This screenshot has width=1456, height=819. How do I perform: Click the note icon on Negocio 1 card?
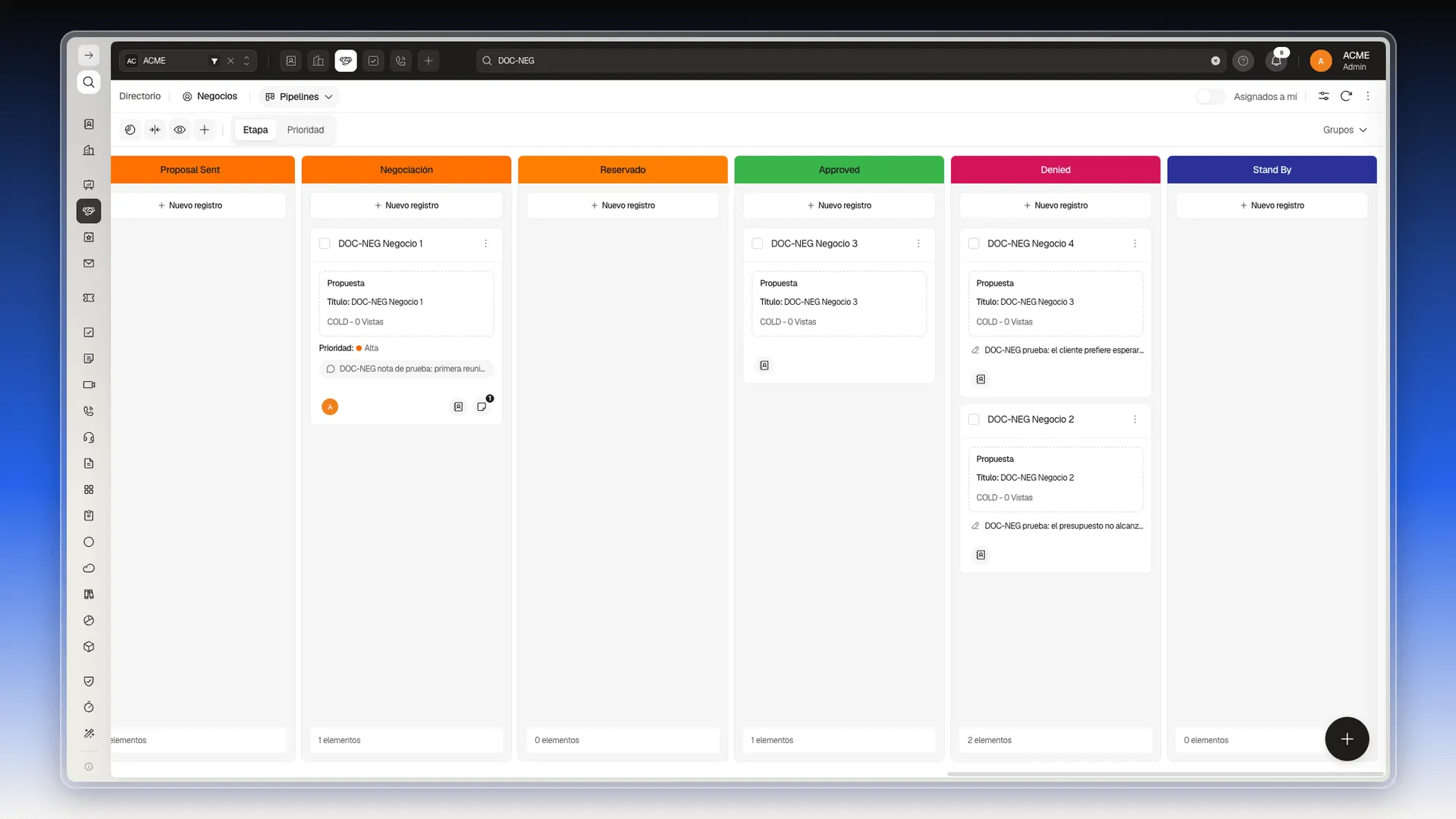482,407
